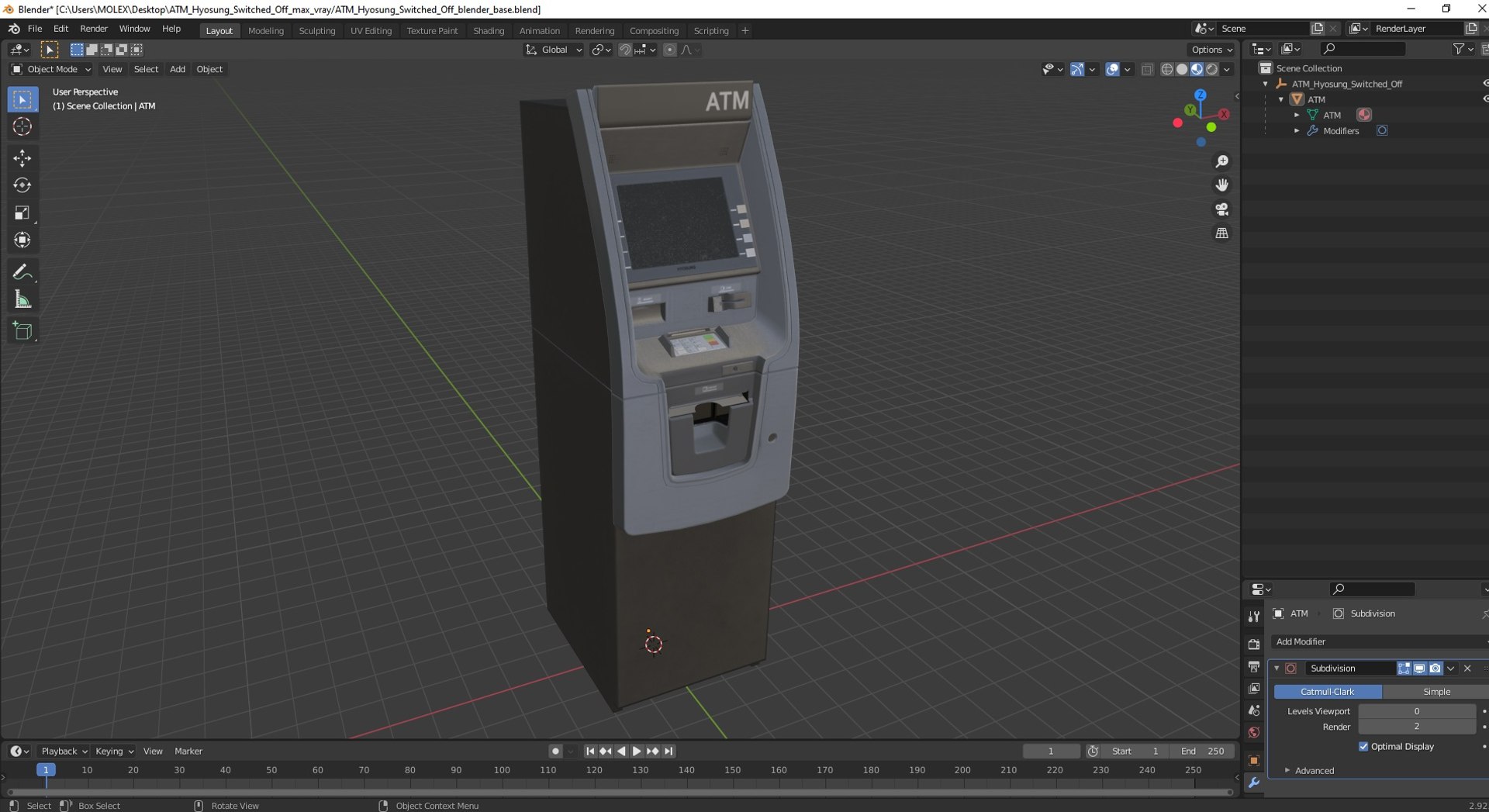Switch to solid viewport shading

[x=1182, y=69]
